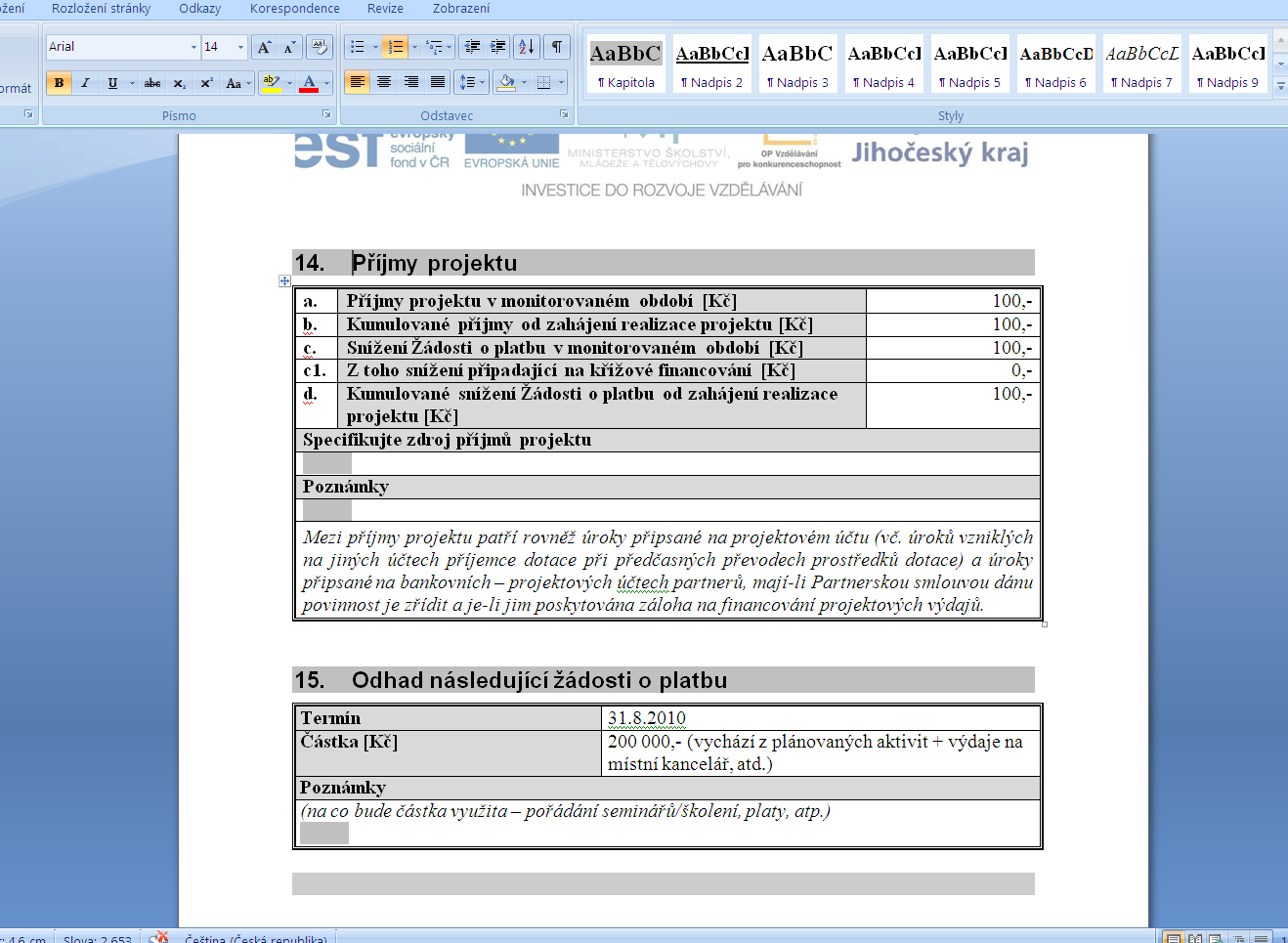Expand shading color palette

click(525, 83)
